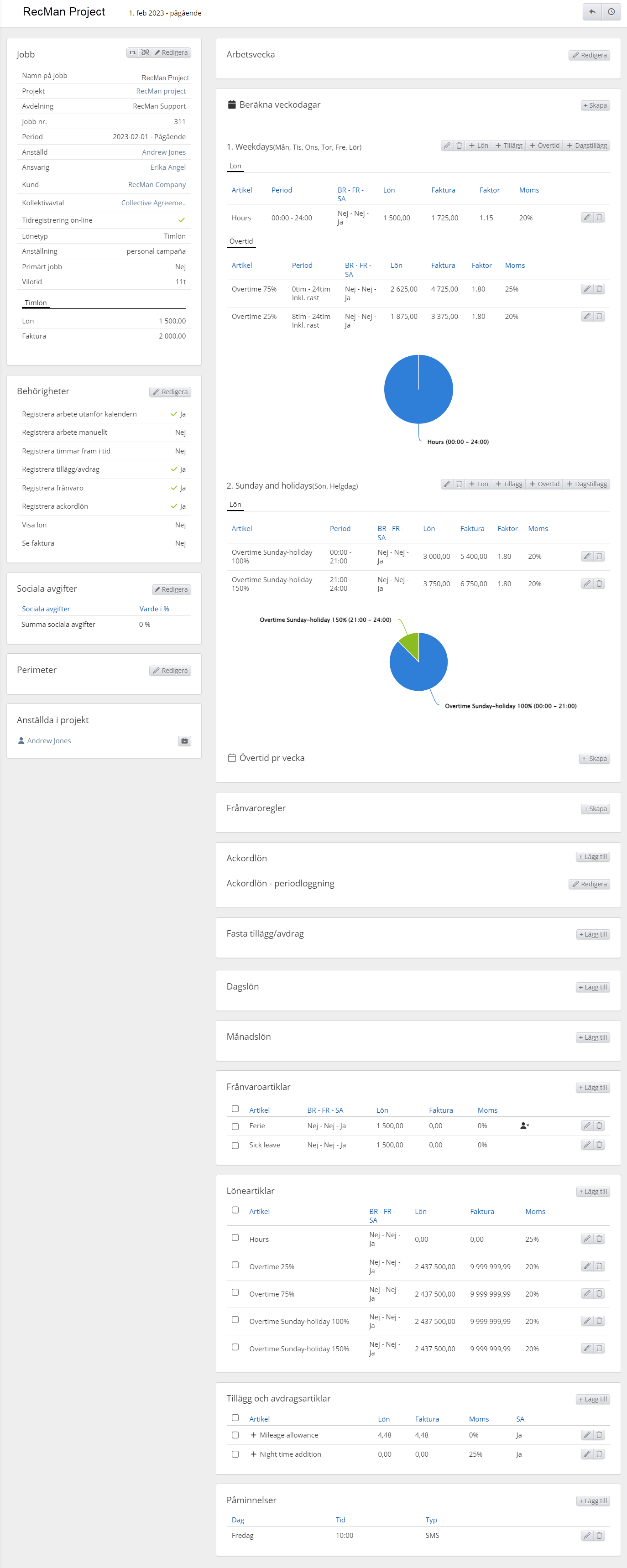627x1568 pixels.
Task: Tick the Overtime 25% wage article checkbox
Action: (x=235, y=1265)
